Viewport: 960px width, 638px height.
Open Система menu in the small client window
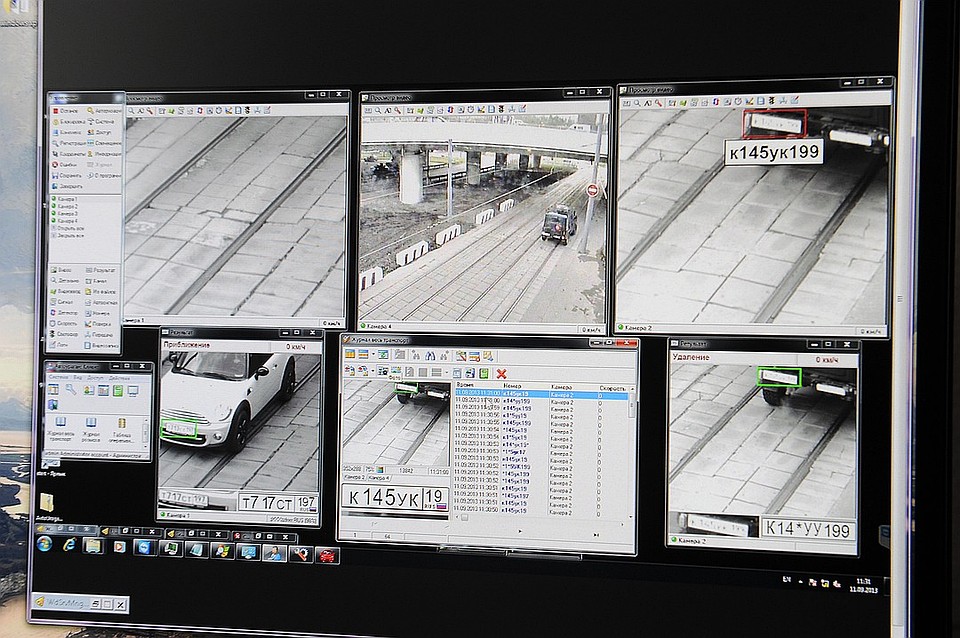[x=58, y=377]
